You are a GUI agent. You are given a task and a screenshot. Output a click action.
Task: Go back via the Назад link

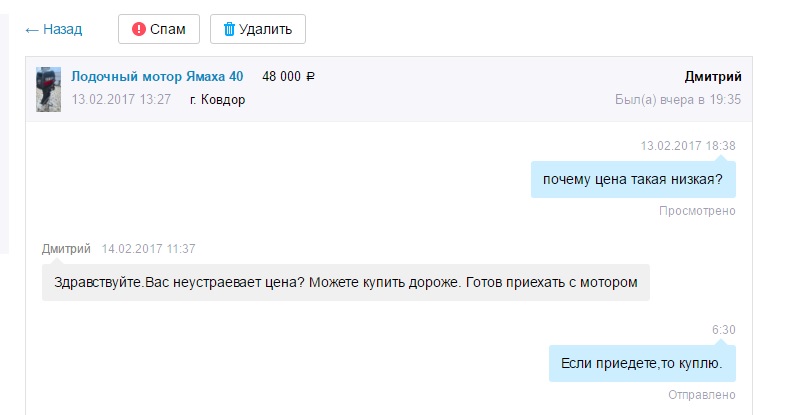click(x=62, y=29)
